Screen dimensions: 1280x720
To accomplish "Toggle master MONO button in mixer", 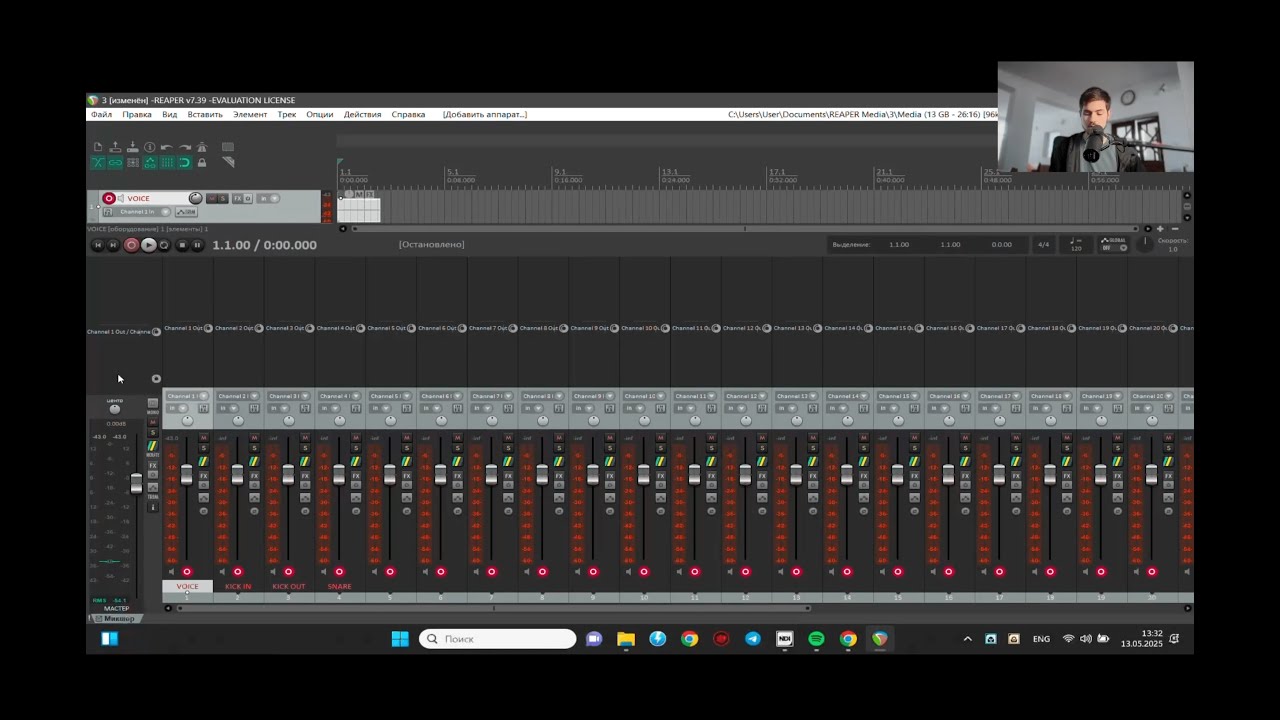I will click(153, 403).
